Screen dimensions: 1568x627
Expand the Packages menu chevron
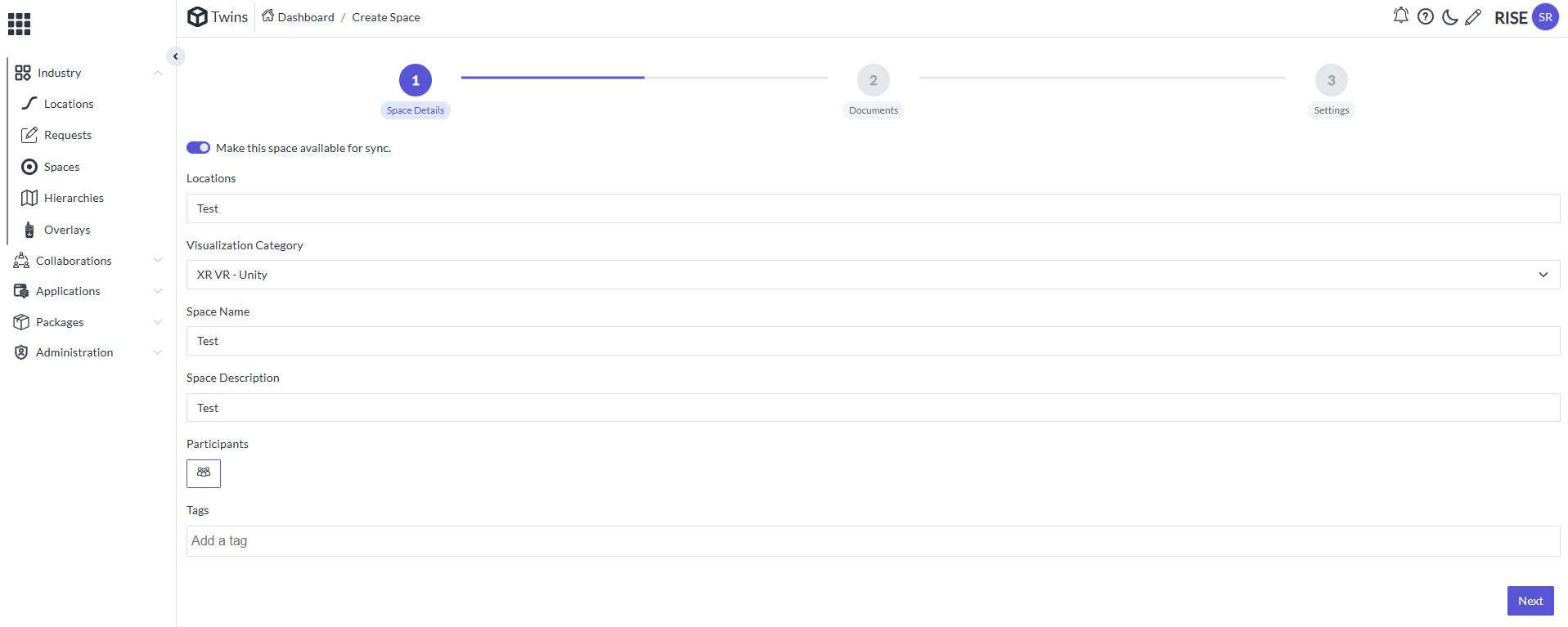158,322
